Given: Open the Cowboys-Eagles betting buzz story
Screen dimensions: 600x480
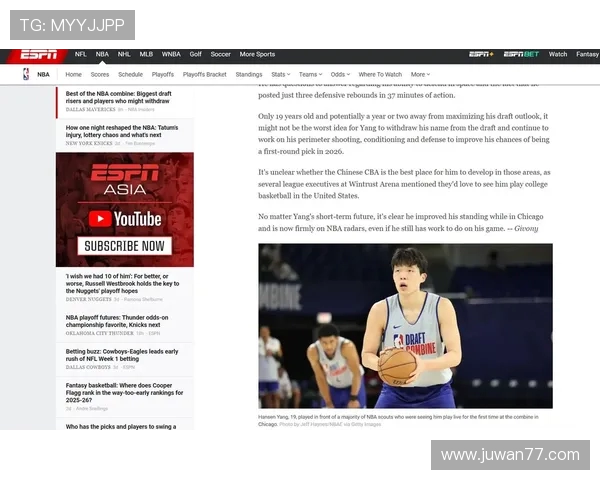Looking at the screenshot, I should click(x=122, y=355).
